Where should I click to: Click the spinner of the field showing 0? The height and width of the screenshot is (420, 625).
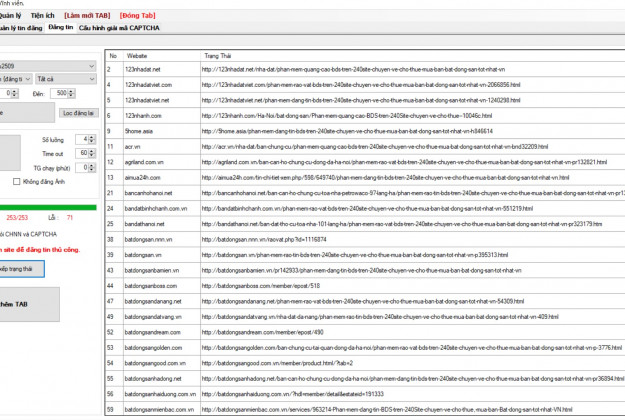pos(15,93)
